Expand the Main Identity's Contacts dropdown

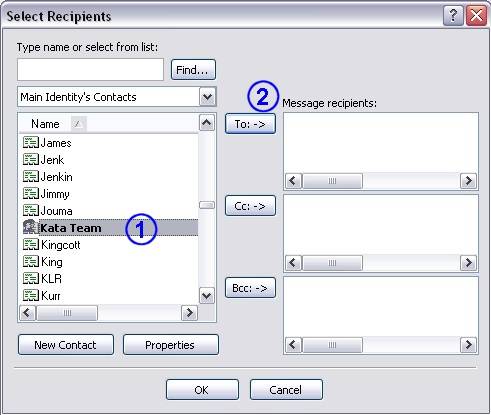[x=207, y=97]
